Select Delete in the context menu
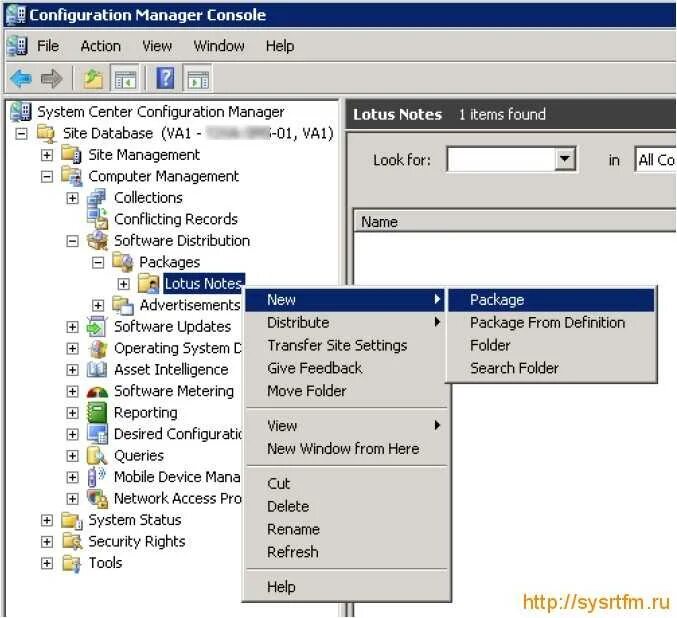 tap(345, 506)
